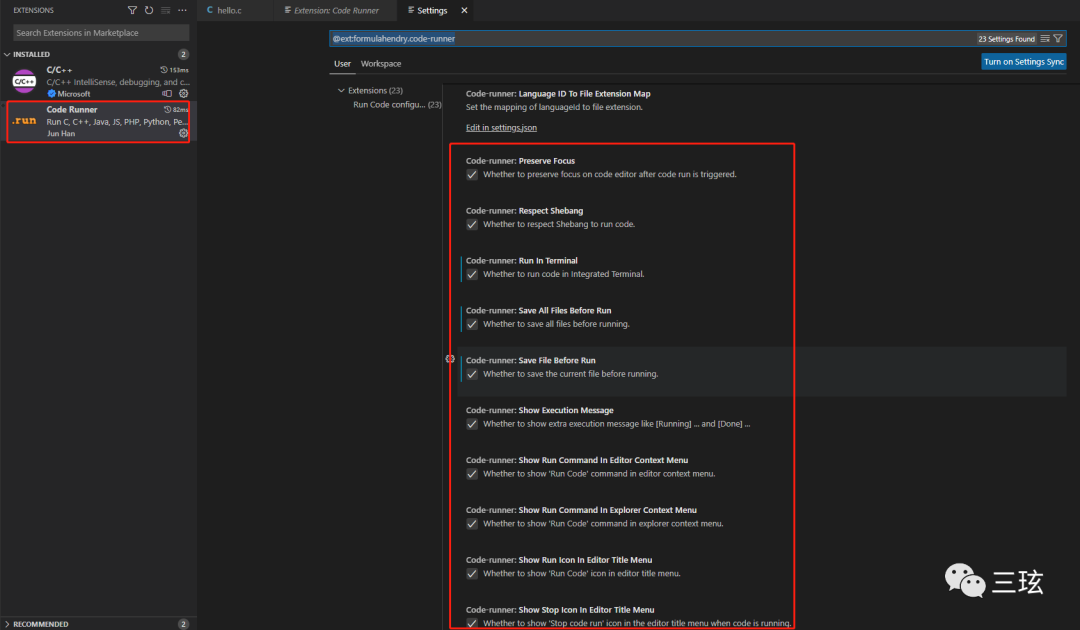This screenshot has height=630, width=1080.
Task: Clear the settings search input icon
Action: (x=1045, y=39)
